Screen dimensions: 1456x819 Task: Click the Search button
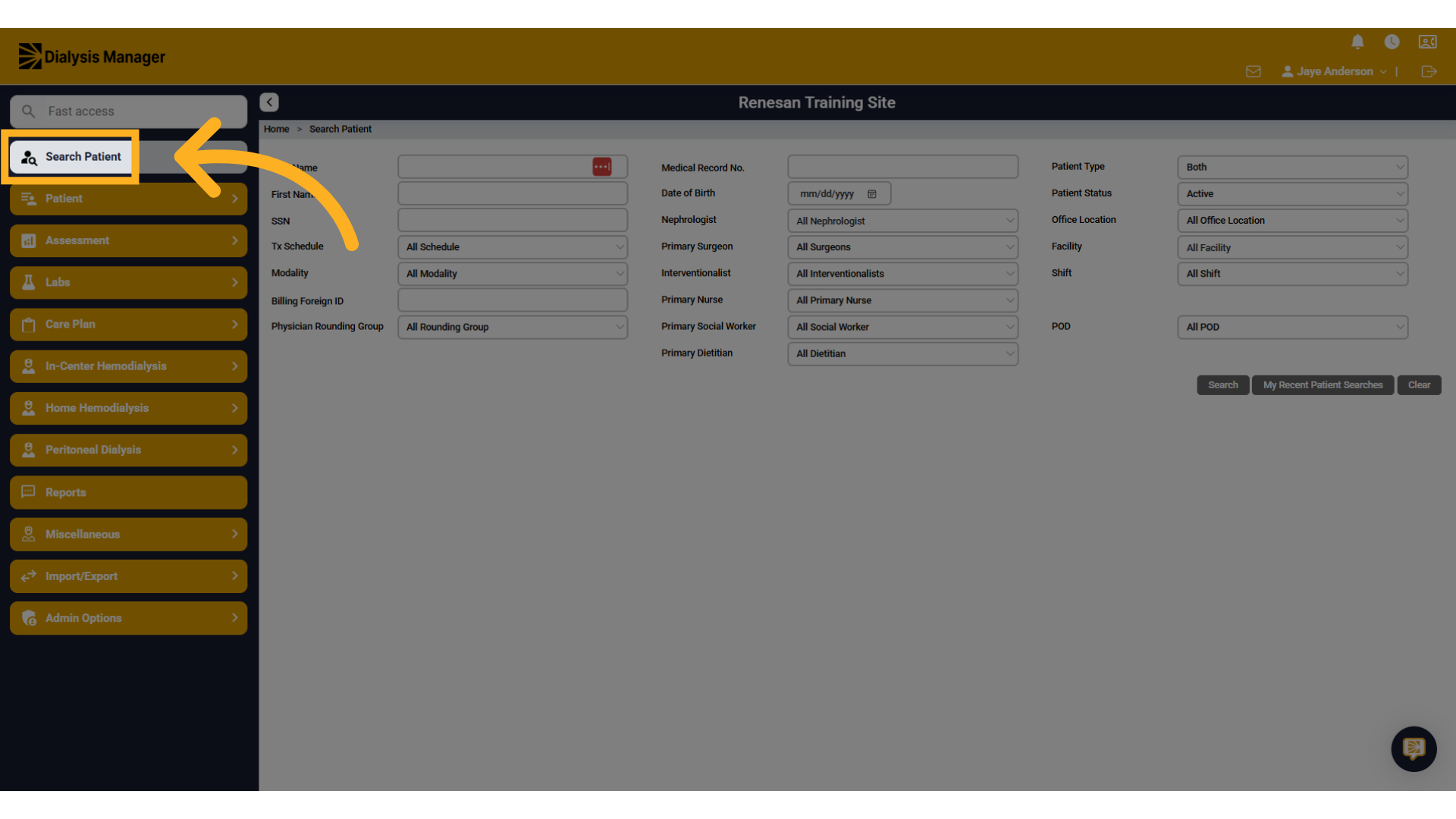[1222, 385]
